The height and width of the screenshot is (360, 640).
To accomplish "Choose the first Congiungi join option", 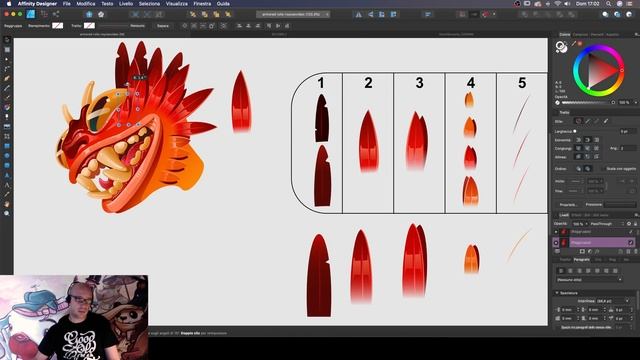I will tap(578, 148).
